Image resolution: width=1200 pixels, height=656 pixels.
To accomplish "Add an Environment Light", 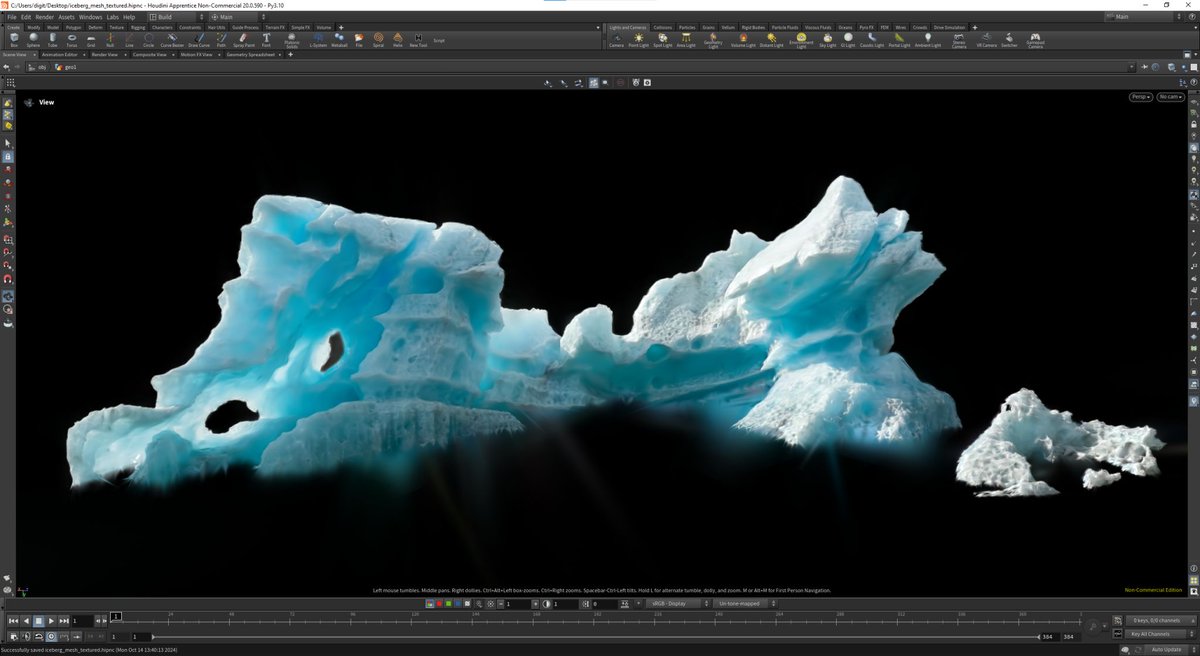I will [801, 40].
